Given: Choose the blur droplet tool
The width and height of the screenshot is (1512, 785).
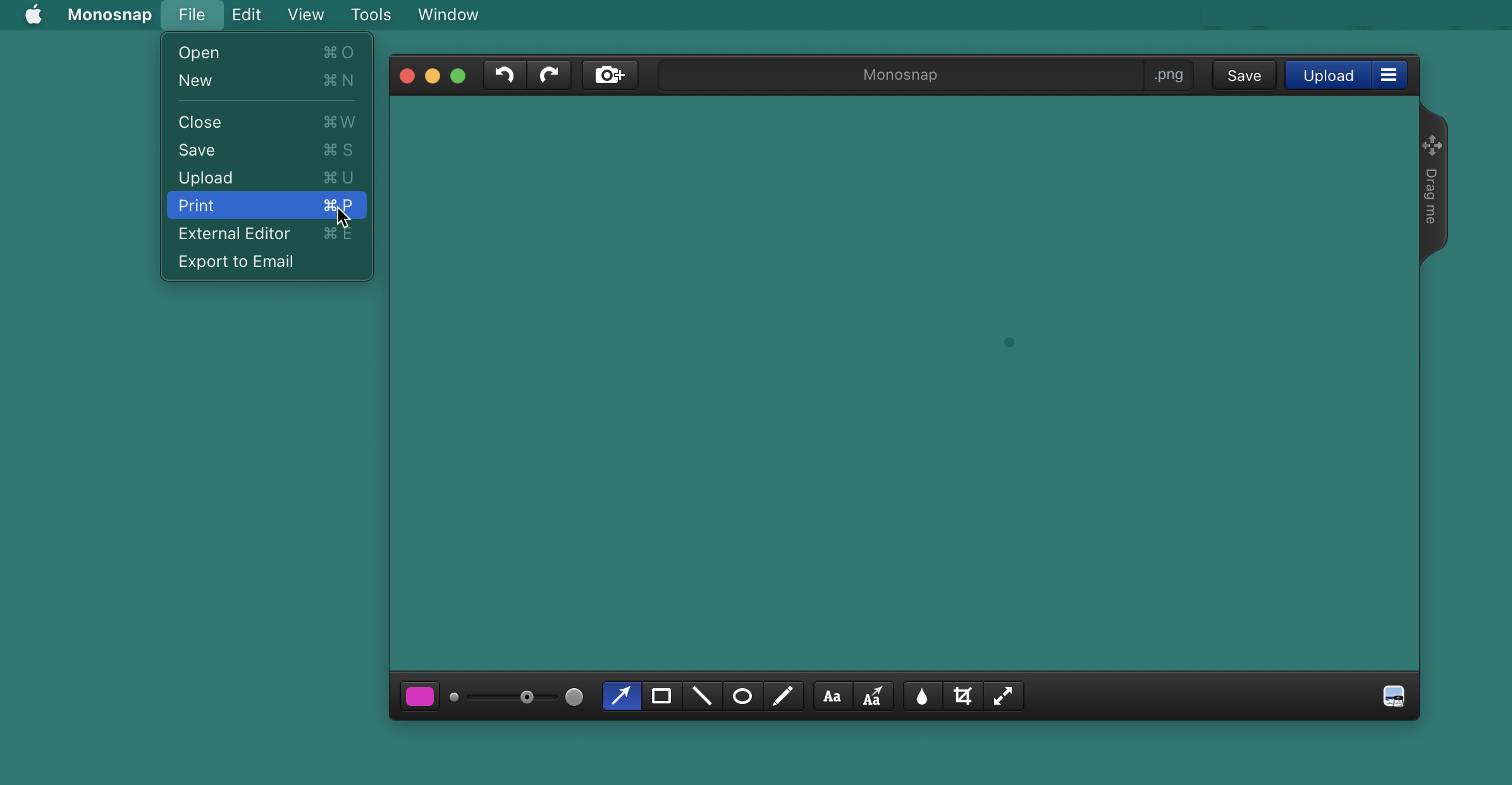Looking at the screenshot, I should tap(922, 696).
